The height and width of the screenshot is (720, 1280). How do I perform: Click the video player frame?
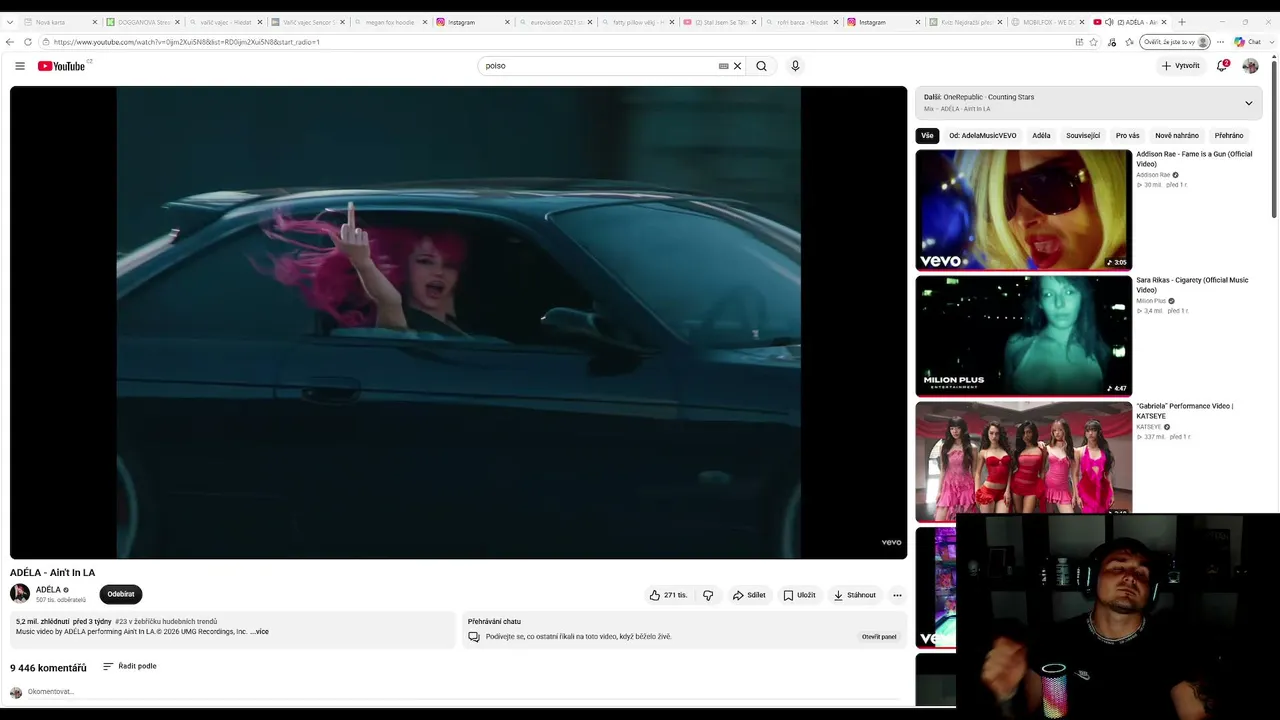pos(458,322)
